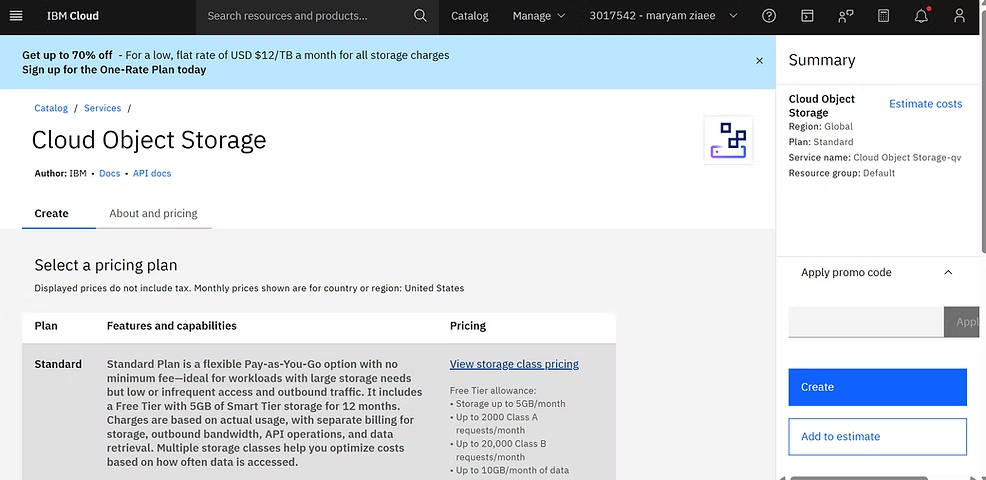Click the search magnifier icon

coord(420,16)
